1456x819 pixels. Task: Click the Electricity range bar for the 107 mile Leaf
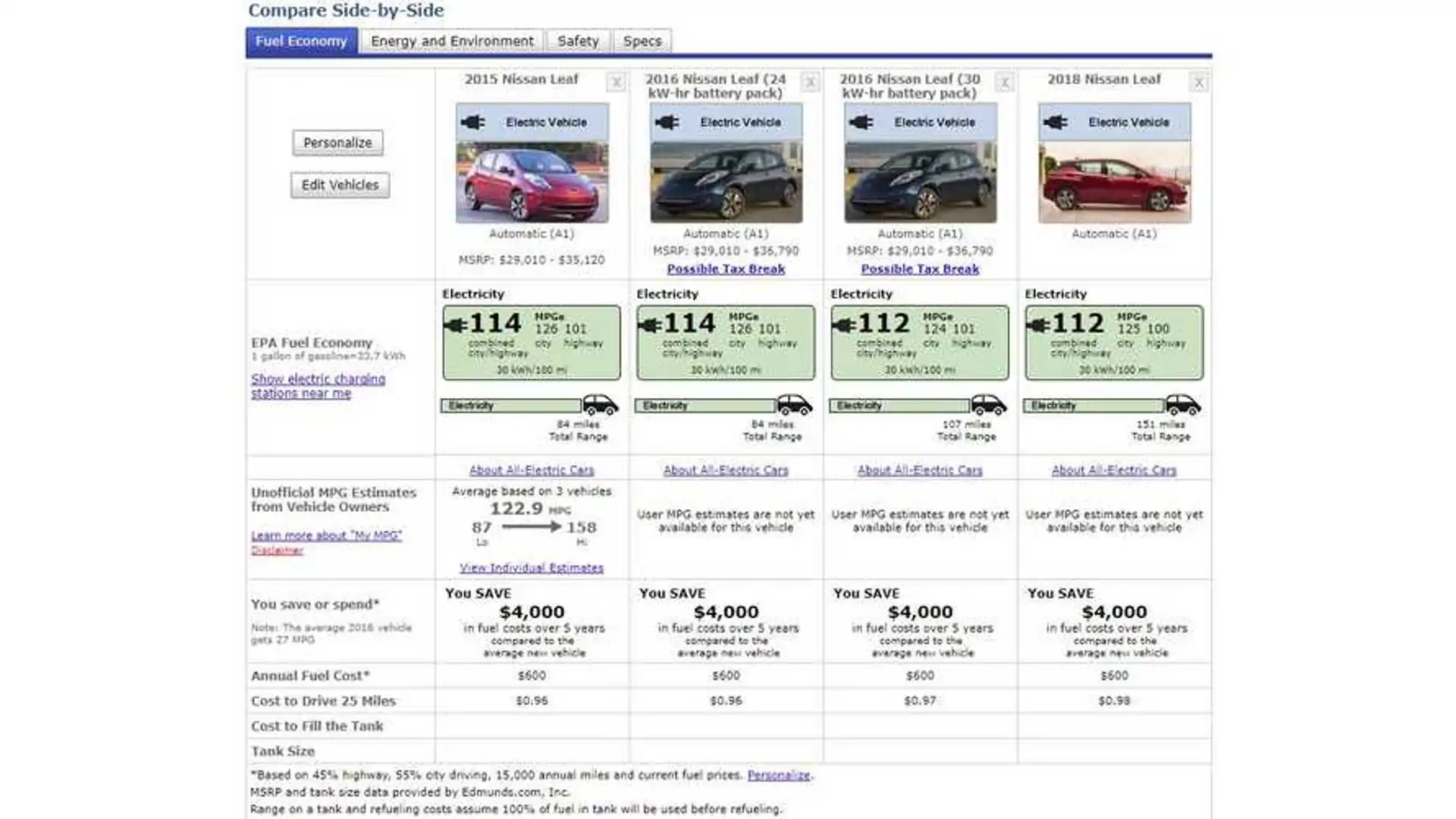[x=899, y=406]
